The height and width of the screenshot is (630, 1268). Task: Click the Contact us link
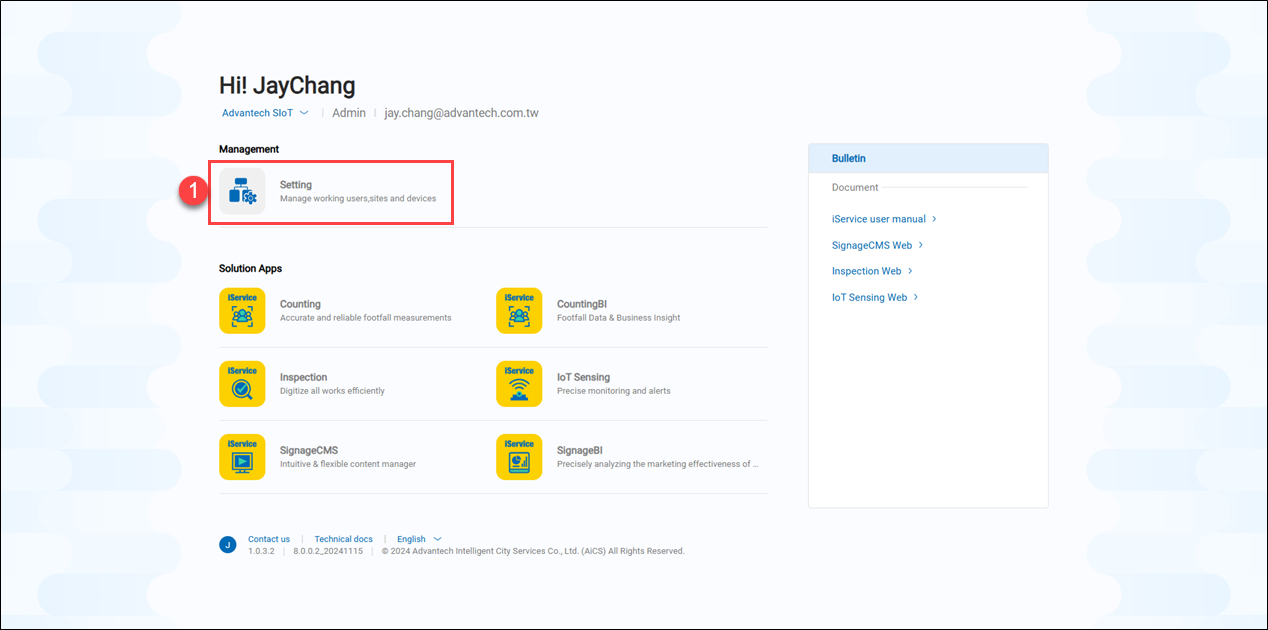coord(269,539)
